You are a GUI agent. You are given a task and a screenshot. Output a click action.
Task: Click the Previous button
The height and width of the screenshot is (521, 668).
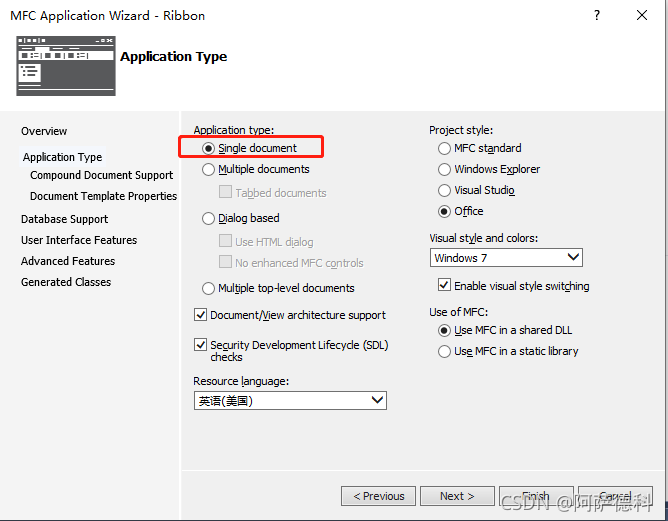[x=378, y=496]
